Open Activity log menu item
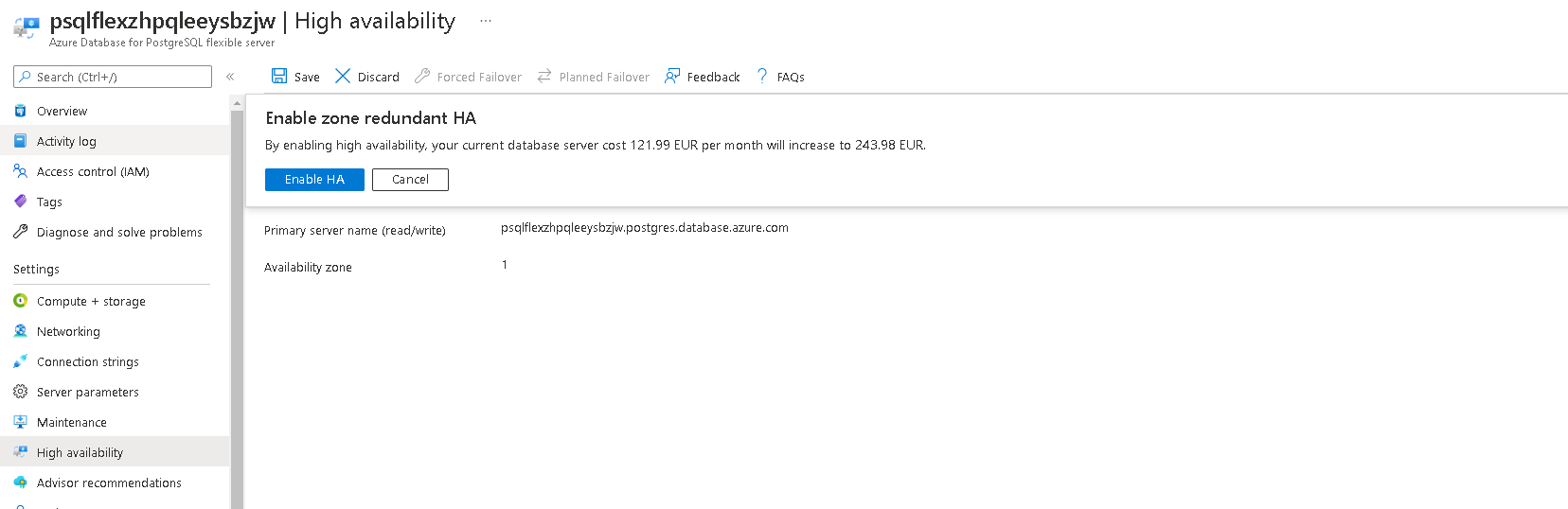This screenshot has height=509, width=1568. pyautogui.click(x=115, y=141)
